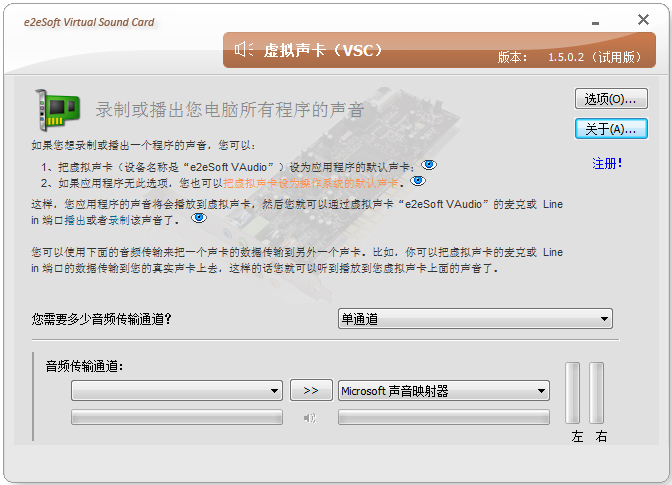Minimize the Virtual Sound Card window

pyautogui.click(x=595, y=23)
